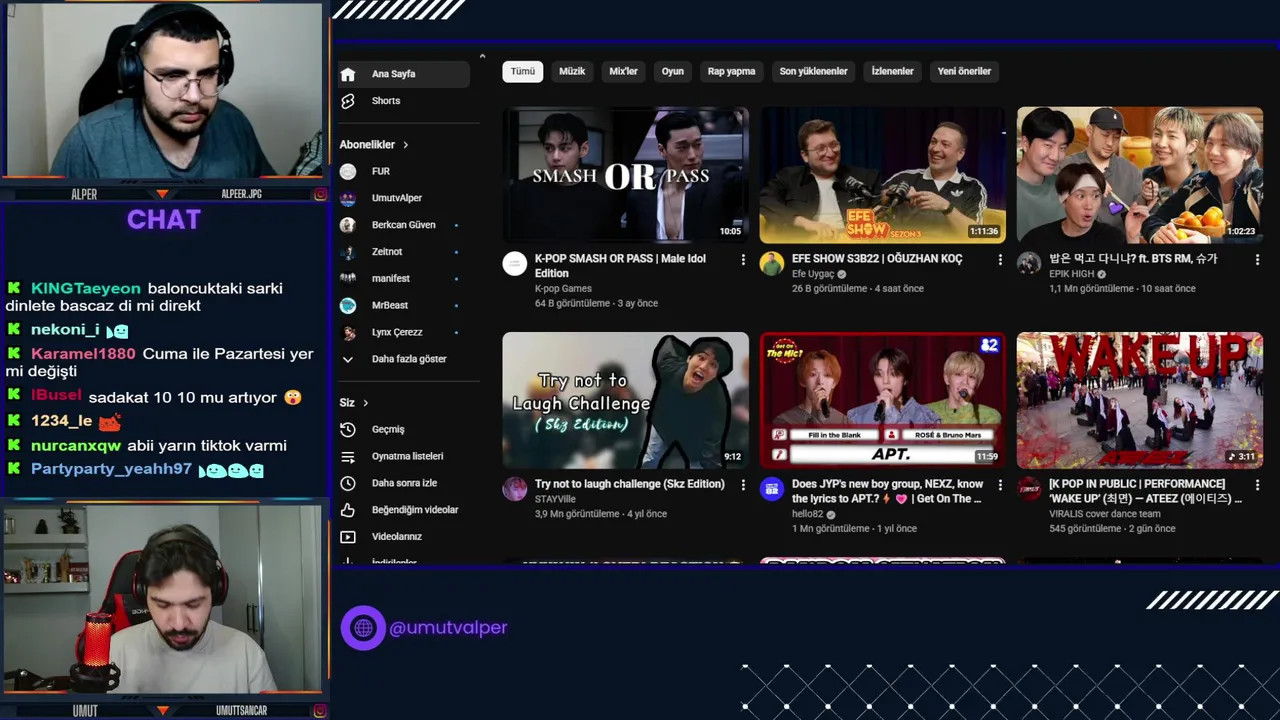Play the EFE SHOW thumbnail
The width and height of the screenshot is (1280, 720).
tap(882, 175)
